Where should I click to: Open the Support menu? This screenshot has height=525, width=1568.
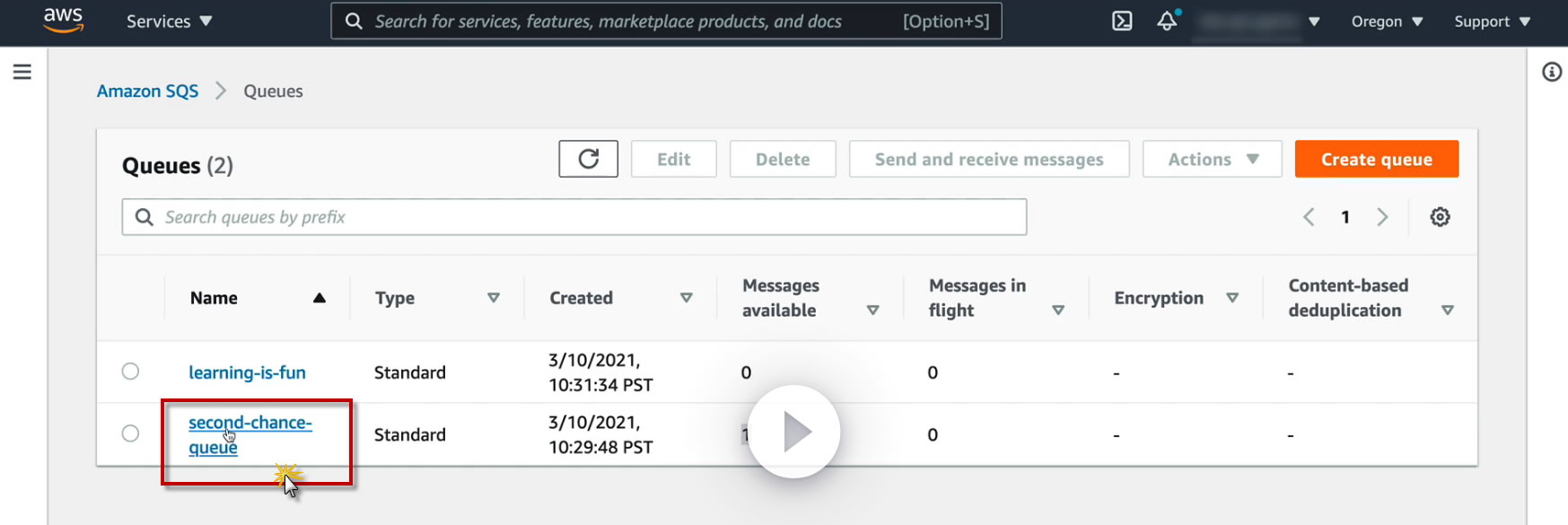[1492, 22]
